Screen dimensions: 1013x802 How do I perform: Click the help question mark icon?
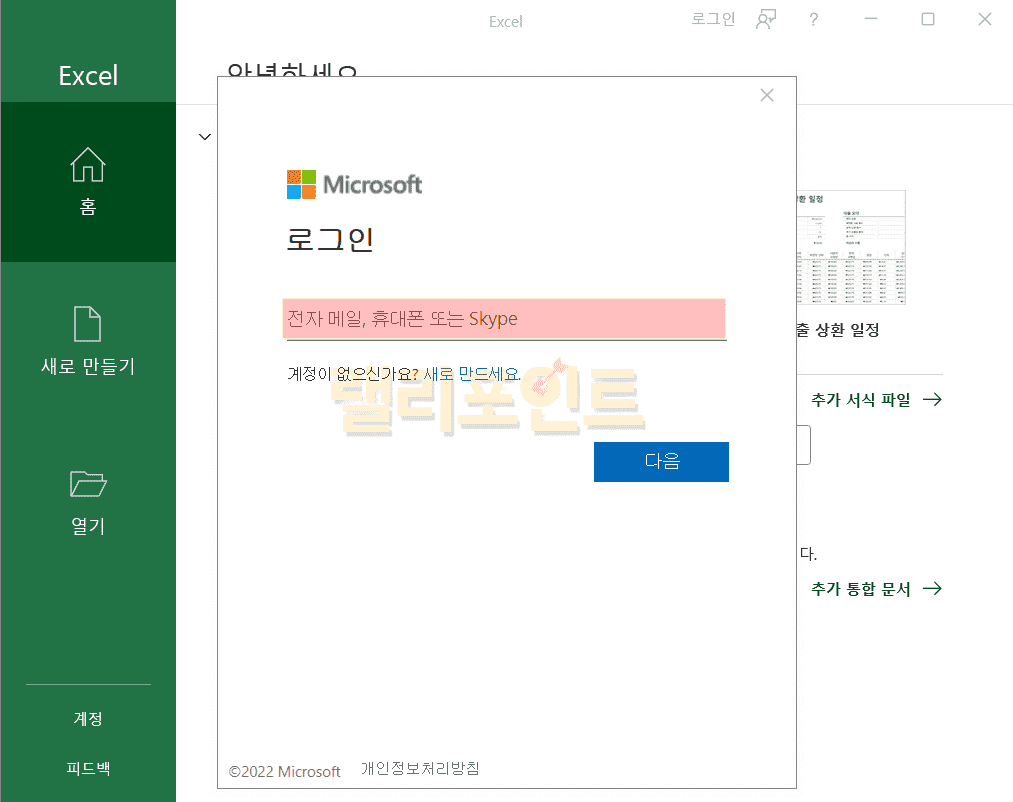coord(814,19)
